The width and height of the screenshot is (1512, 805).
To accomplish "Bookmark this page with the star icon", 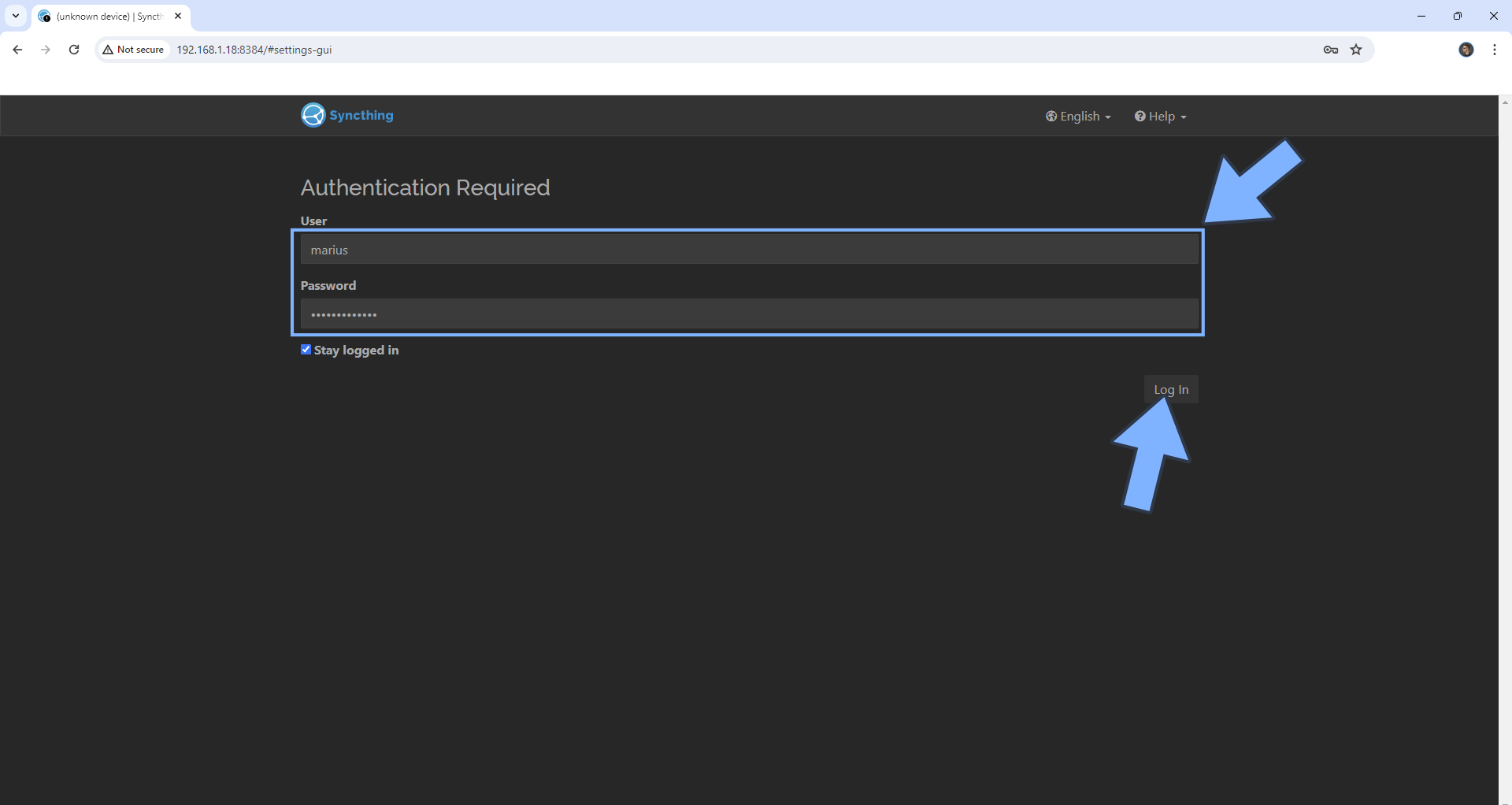I will [x=1356, y=50].
